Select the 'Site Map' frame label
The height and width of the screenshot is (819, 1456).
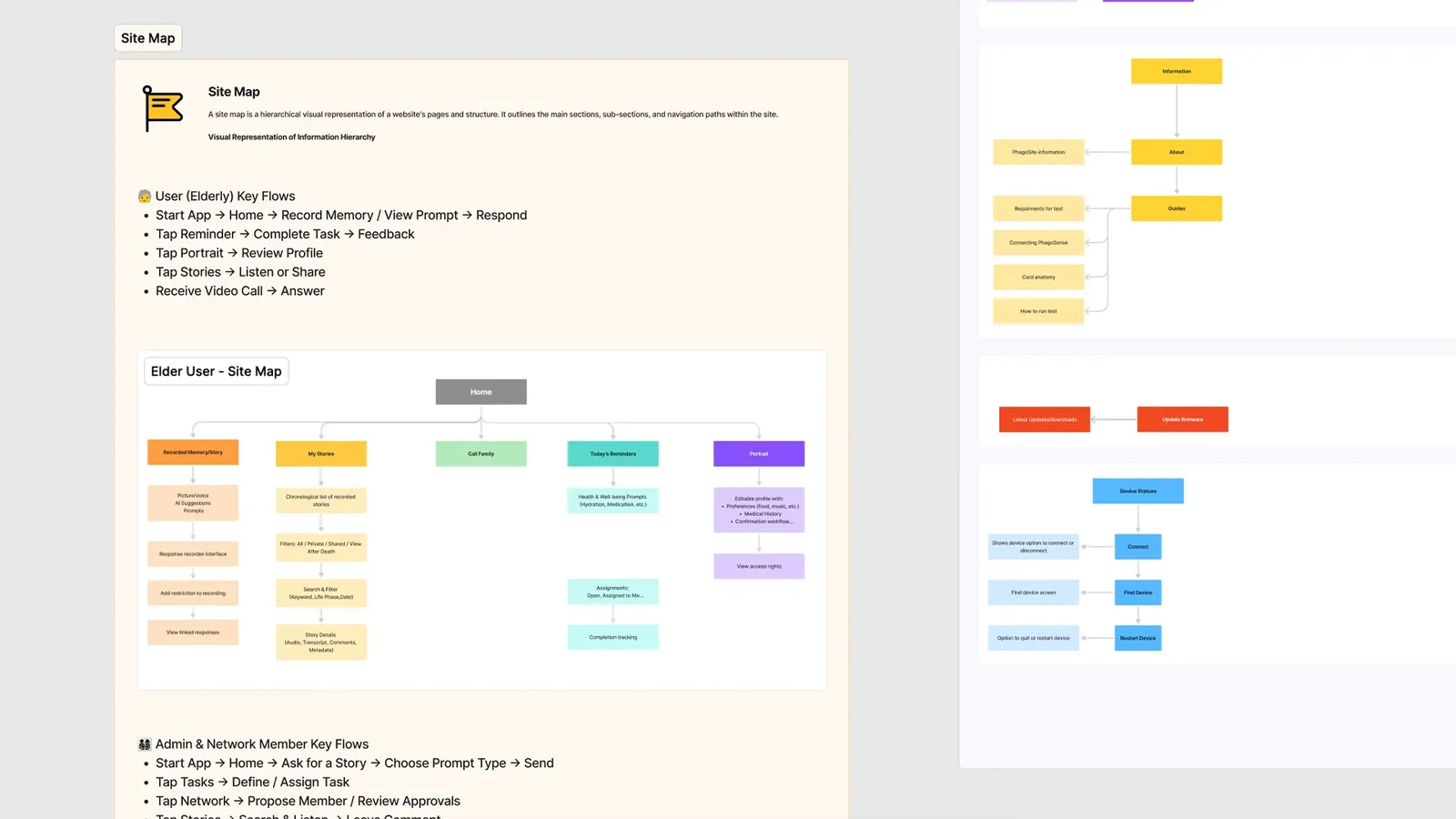147,38
